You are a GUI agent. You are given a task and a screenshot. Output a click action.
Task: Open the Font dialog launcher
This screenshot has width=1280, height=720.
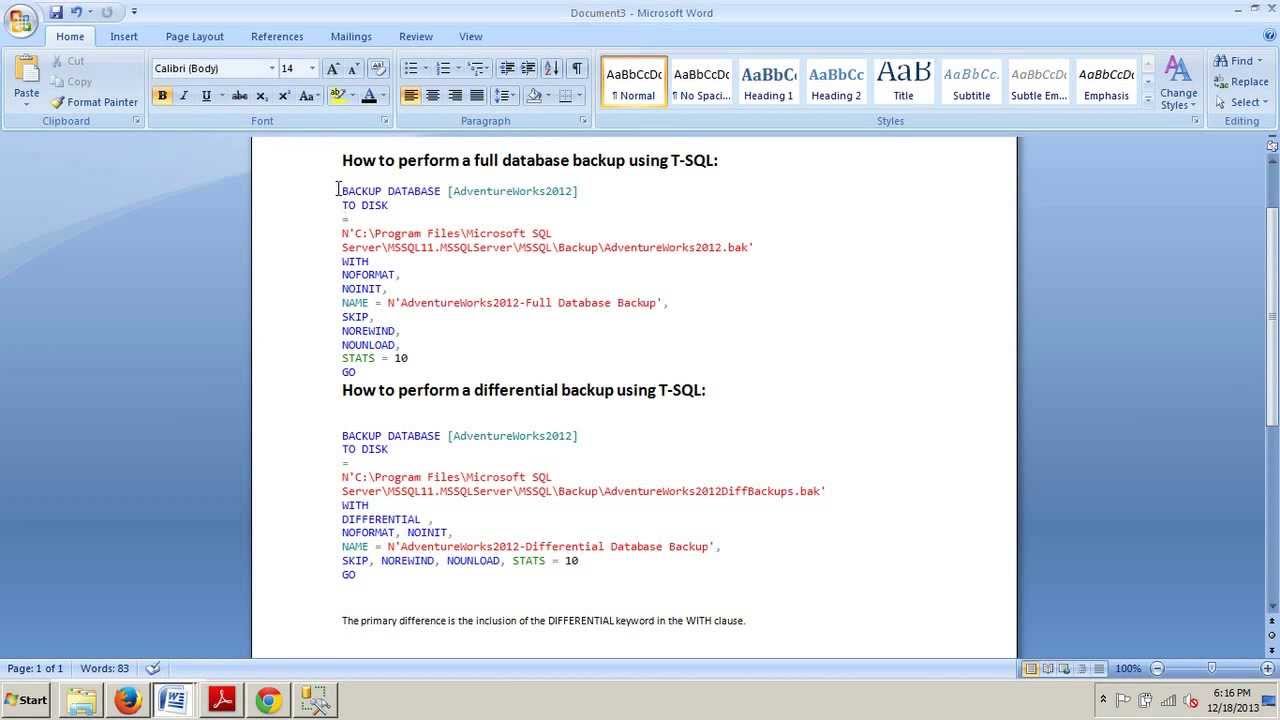click(x=386, y=121)
